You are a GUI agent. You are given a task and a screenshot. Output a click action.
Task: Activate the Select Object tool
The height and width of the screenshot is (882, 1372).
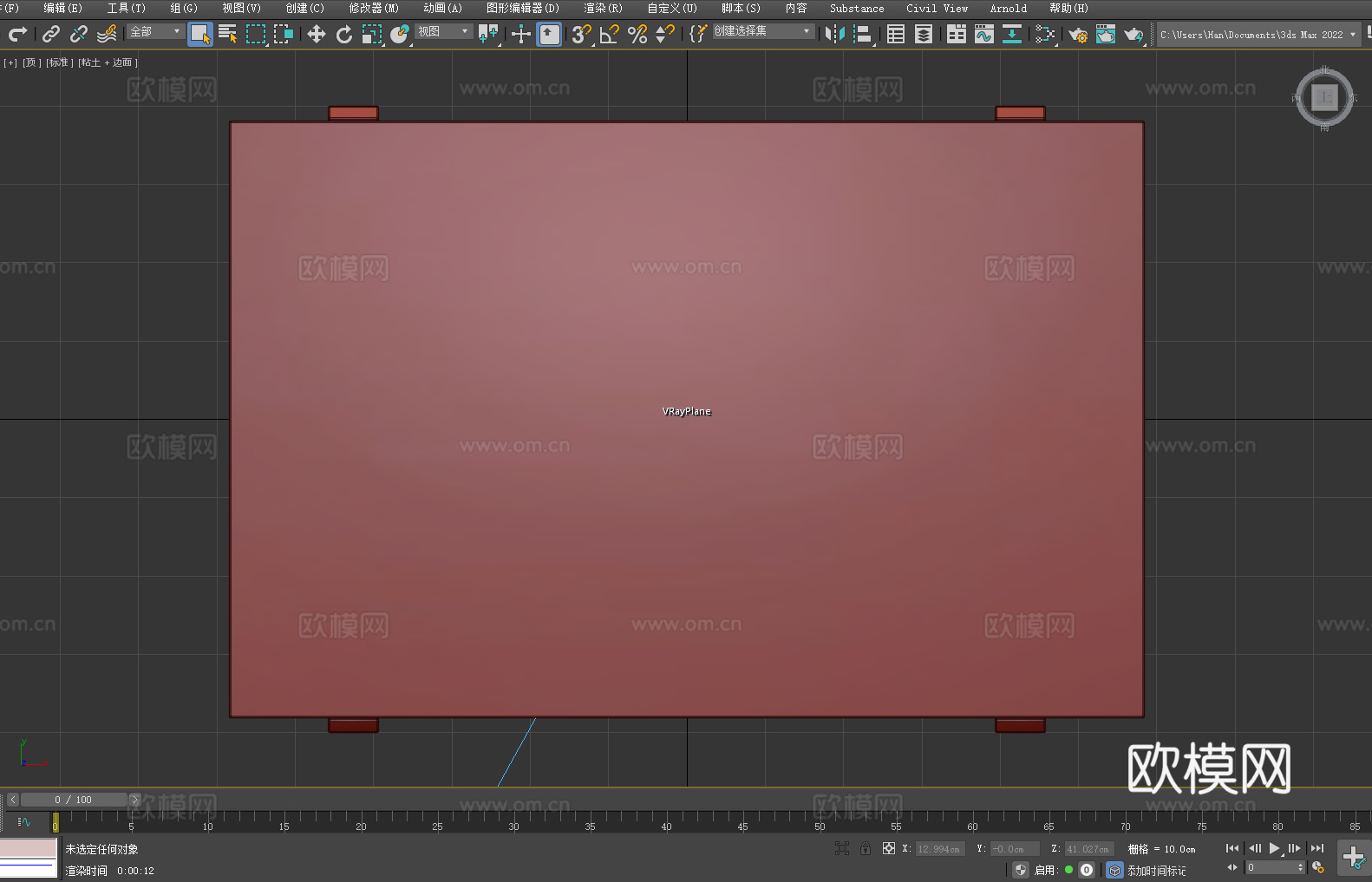200,34
